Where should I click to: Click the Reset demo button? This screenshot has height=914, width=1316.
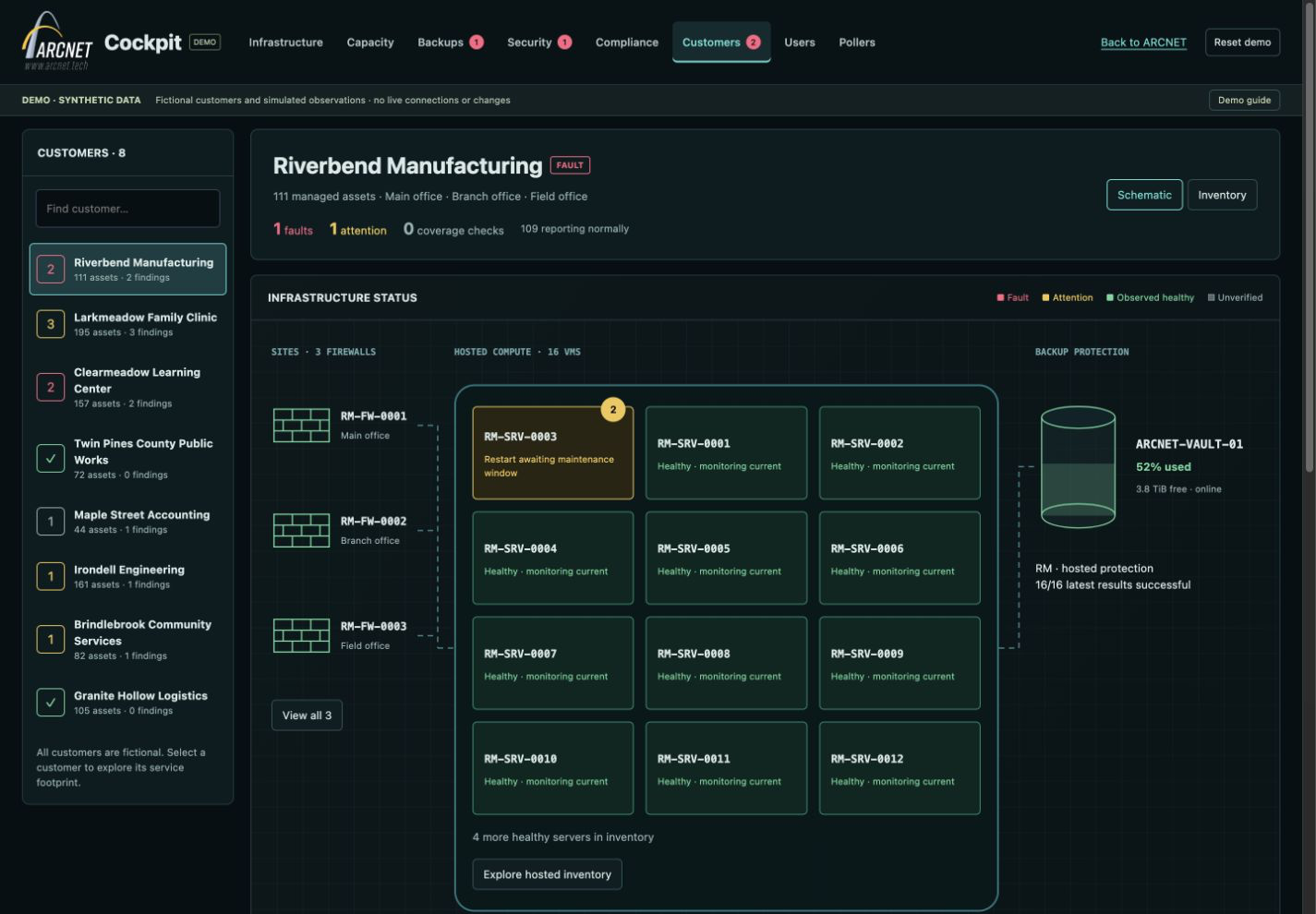[x=1242, y=42]
